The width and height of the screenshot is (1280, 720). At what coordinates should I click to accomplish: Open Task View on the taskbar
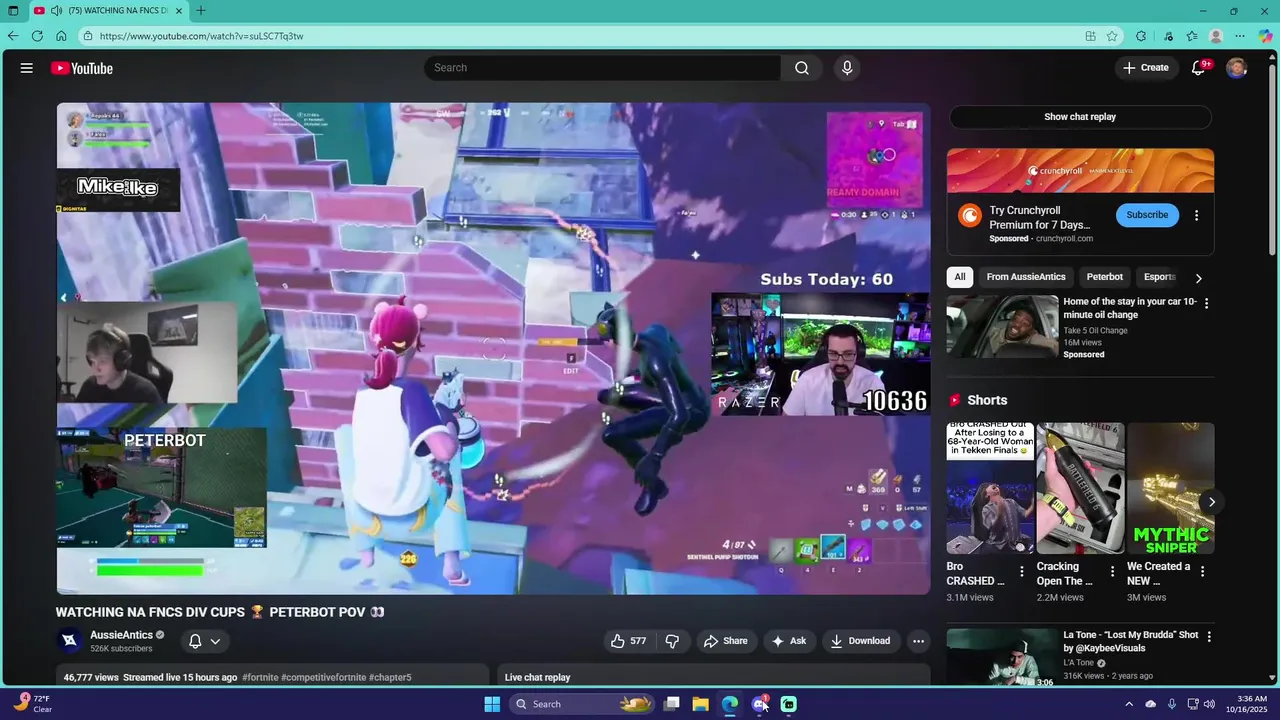point(672,704)
